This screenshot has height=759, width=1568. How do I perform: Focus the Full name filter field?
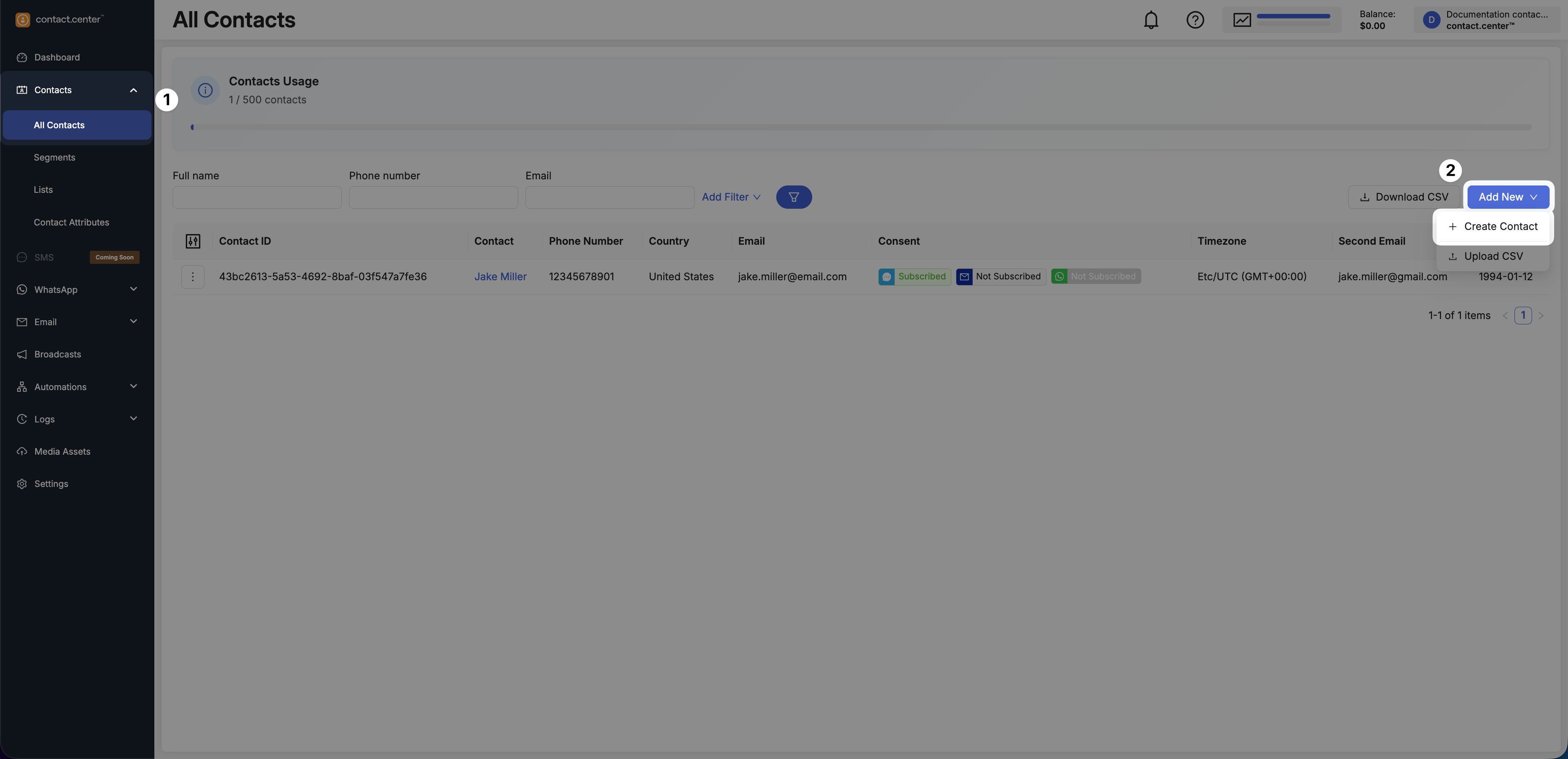(257, 197)
